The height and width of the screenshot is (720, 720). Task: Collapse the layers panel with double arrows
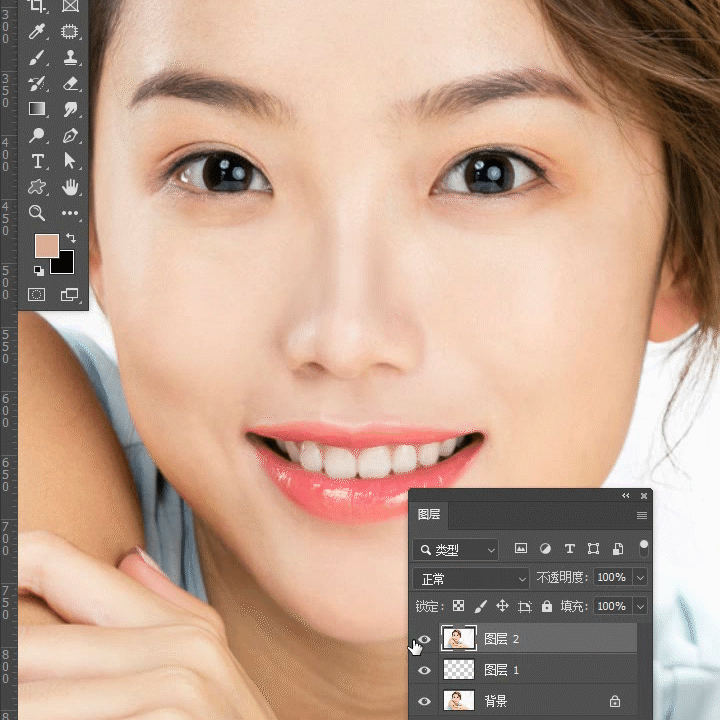click(x=625, y=495)
